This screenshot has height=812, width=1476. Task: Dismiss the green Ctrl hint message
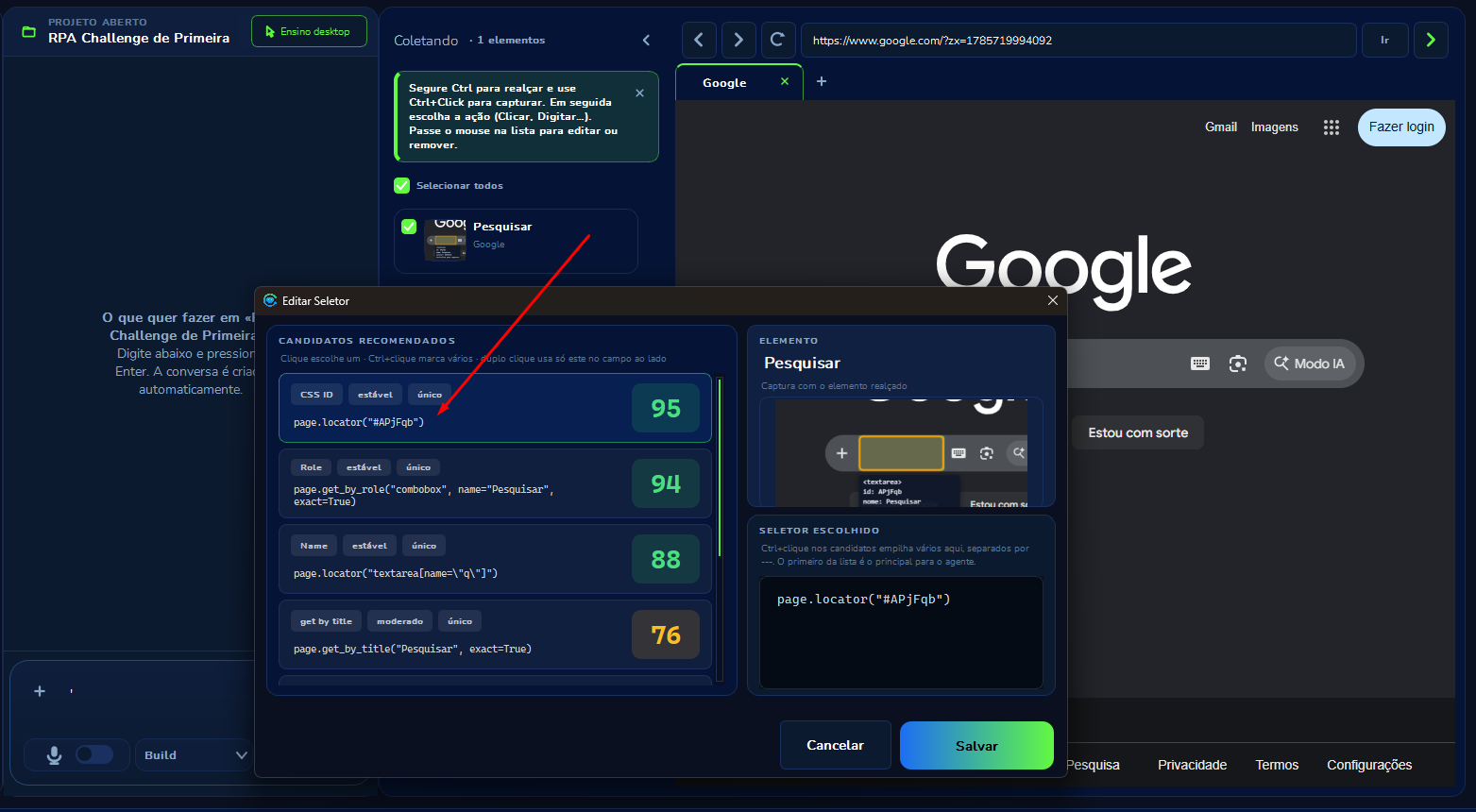[639, 93]
